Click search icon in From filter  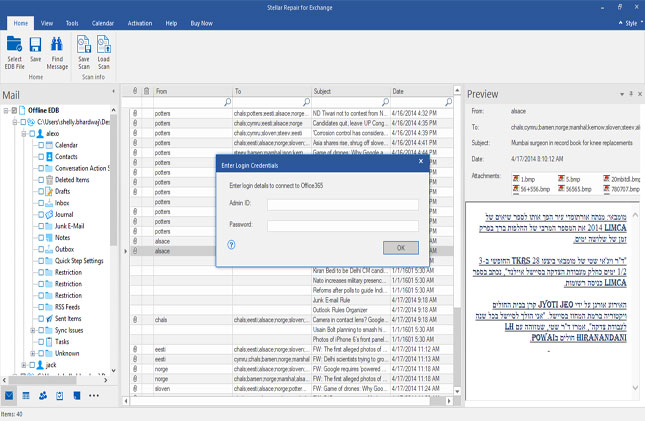coord(227,102)
